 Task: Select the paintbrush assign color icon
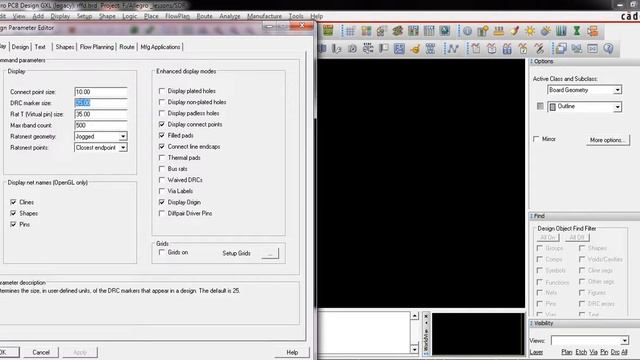pos(514,31)
